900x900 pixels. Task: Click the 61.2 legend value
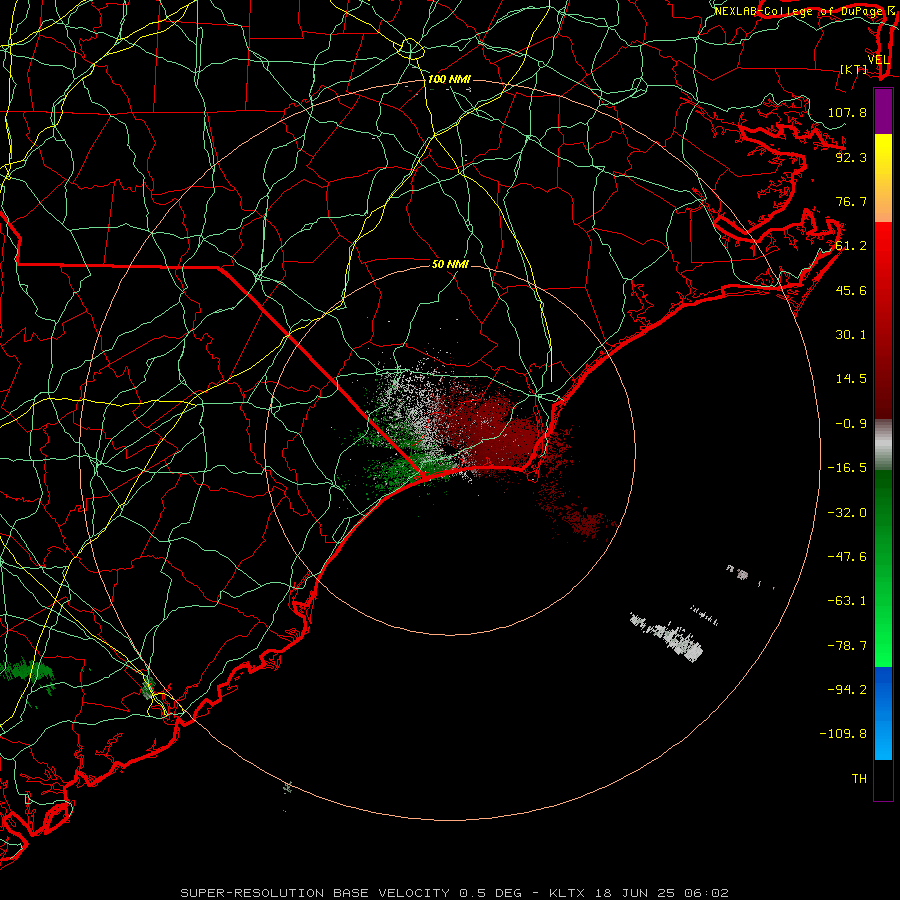click(x=851, y=246)
